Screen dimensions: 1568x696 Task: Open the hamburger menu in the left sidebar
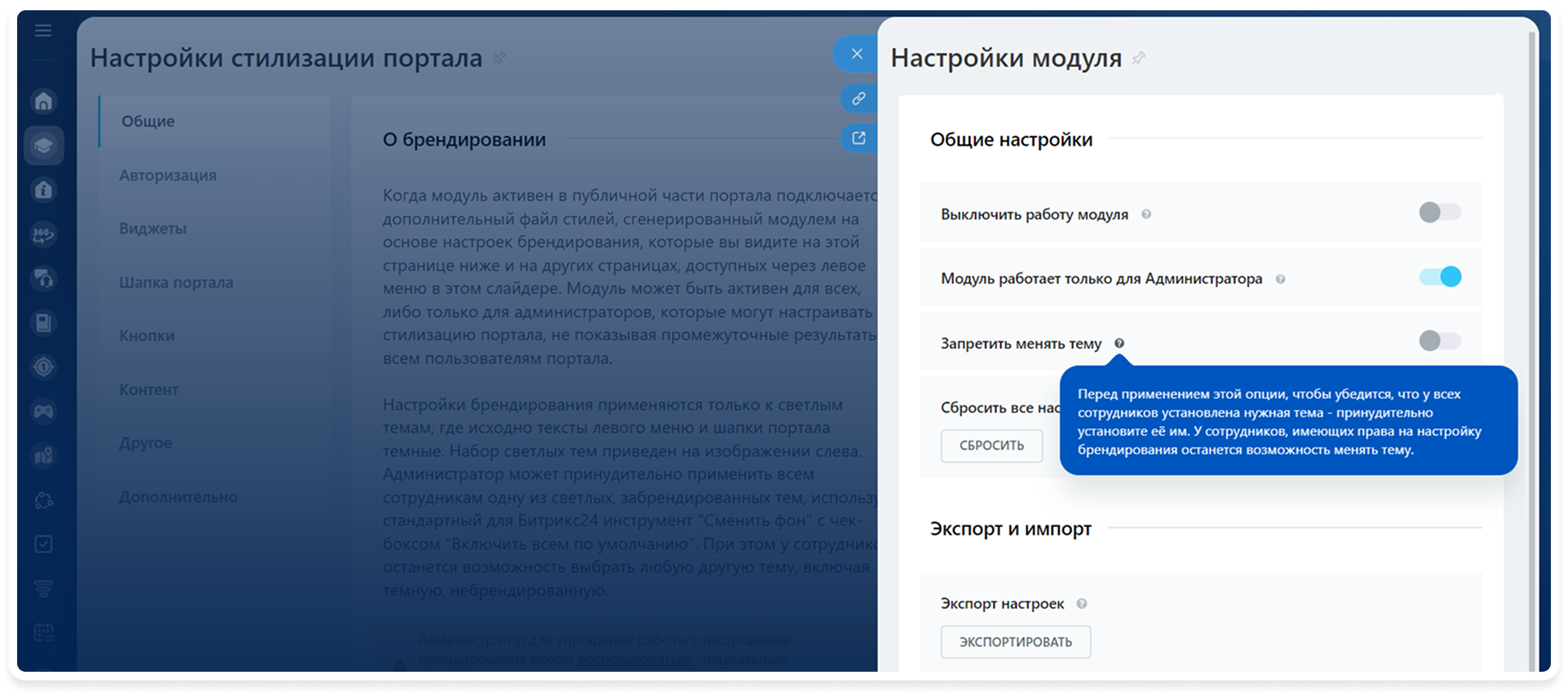coord(43,31)
